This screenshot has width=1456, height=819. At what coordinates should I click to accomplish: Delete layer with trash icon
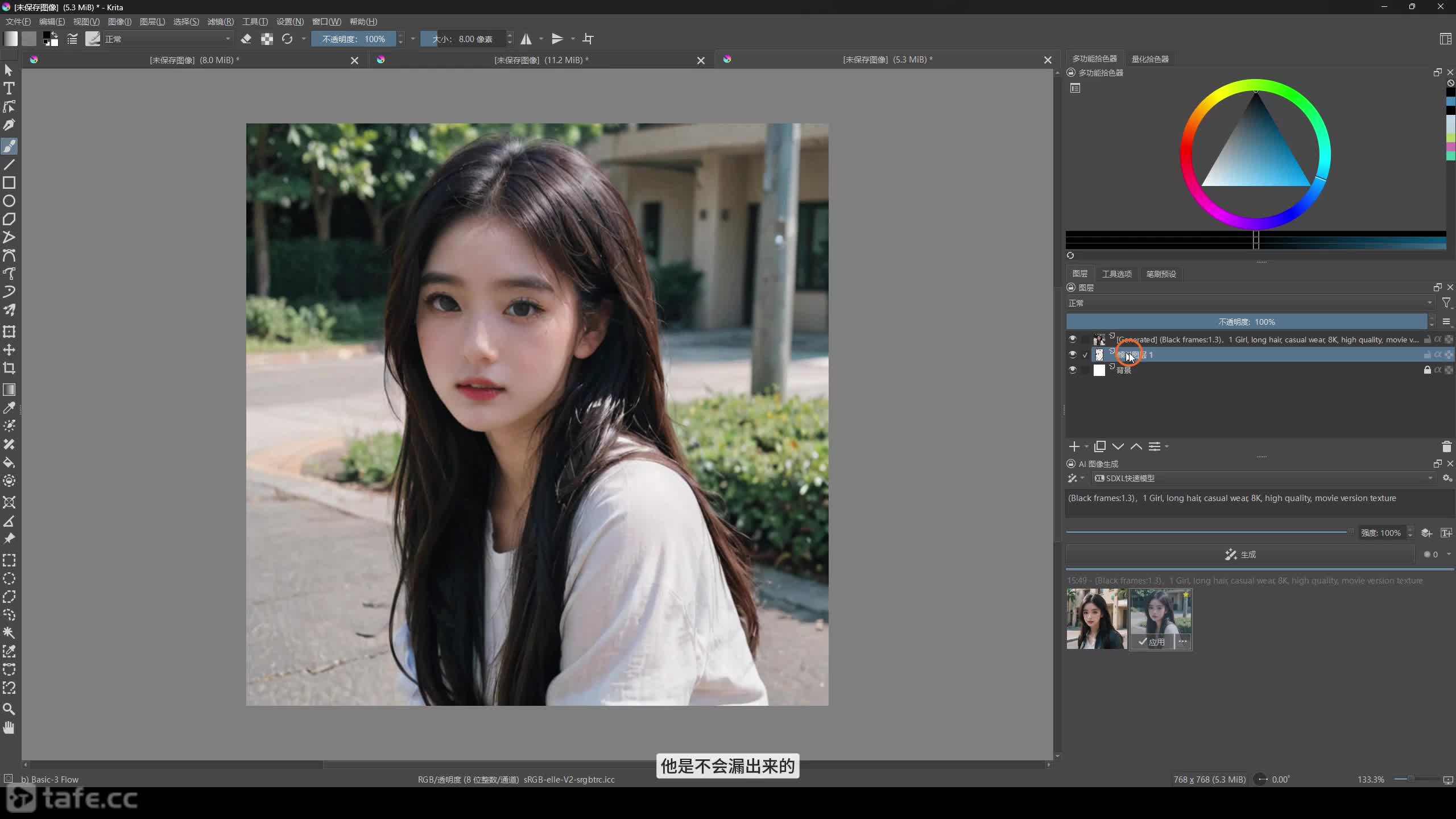point(1447,446)
